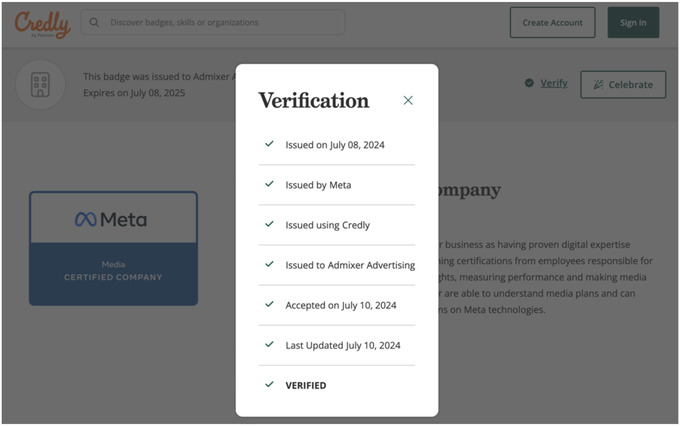Click the checkmark next to VERIFIED

(269, 384)
